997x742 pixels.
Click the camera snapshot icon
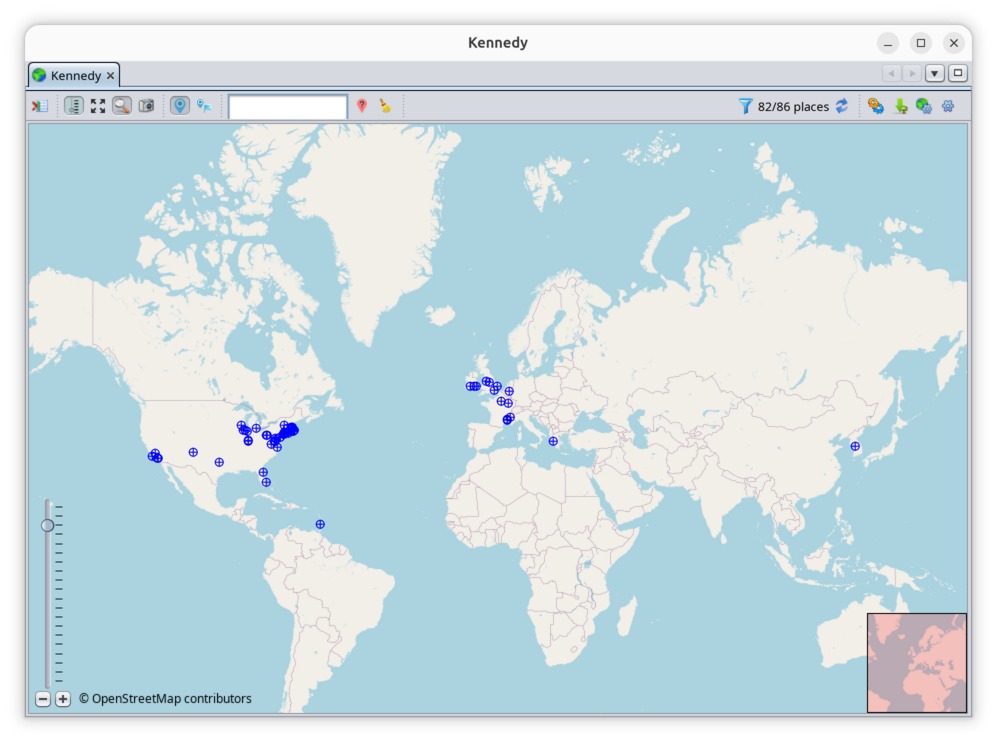146,106
